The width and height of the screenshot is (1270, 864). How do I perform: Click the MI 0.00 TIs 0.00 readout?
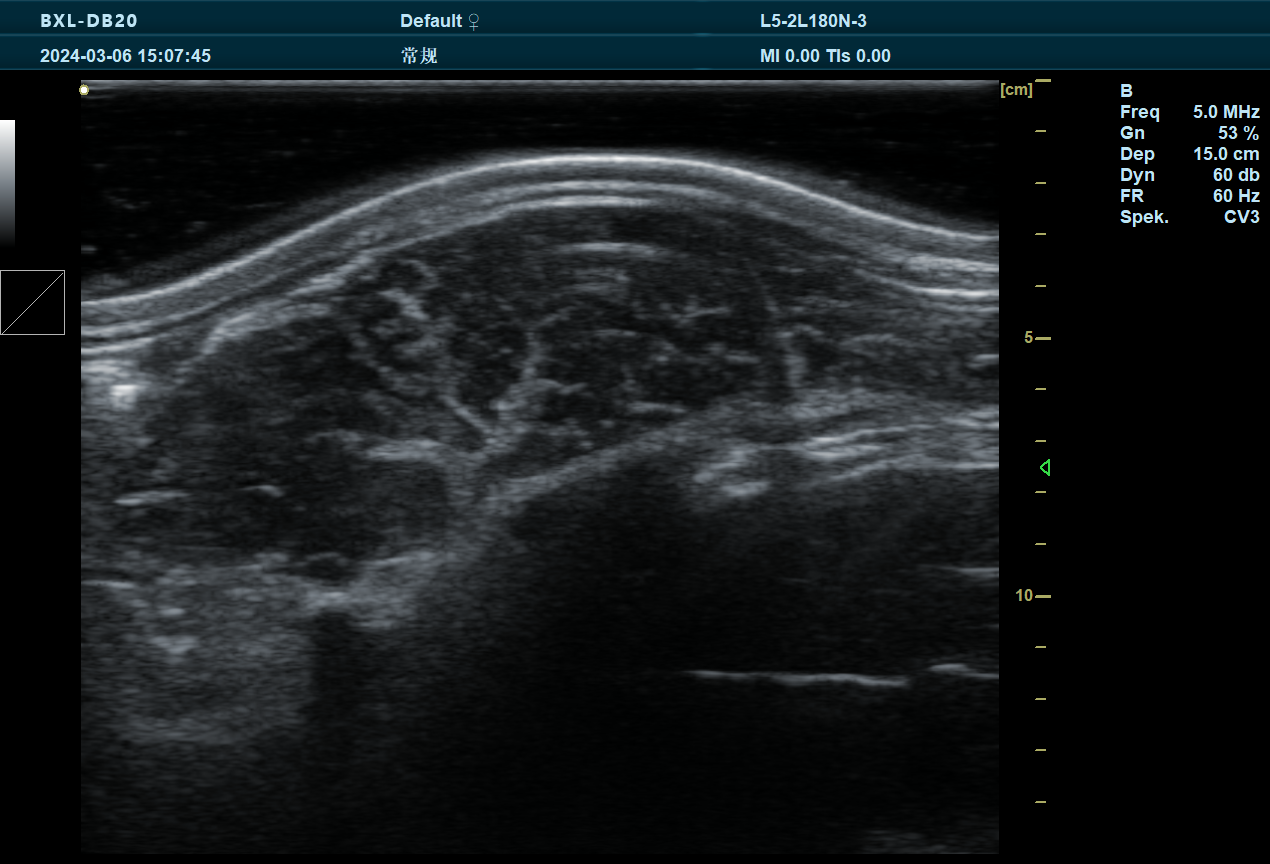tap(825, 56)
